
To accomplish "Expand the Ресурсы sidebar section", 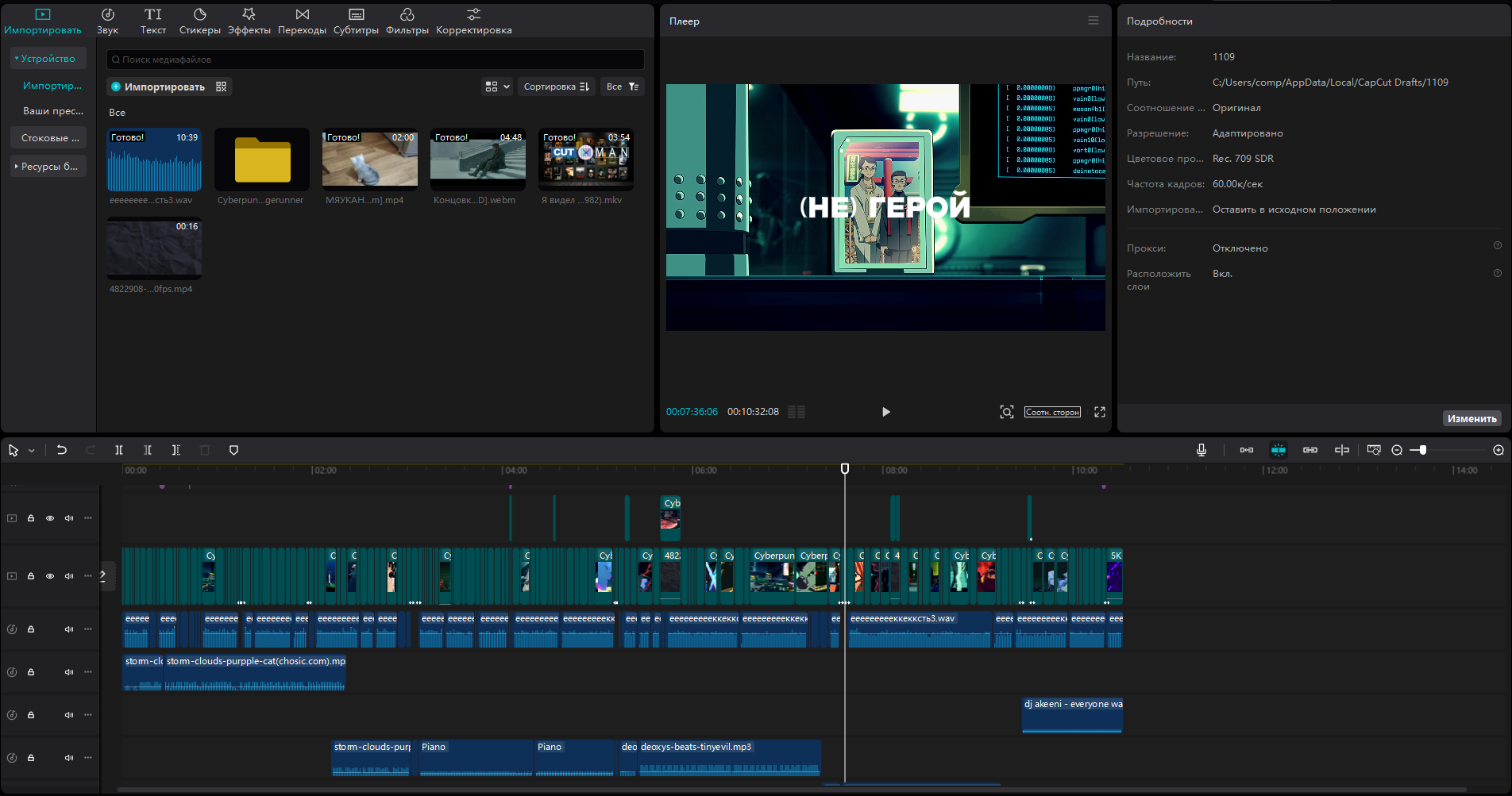I will point(48,167).
